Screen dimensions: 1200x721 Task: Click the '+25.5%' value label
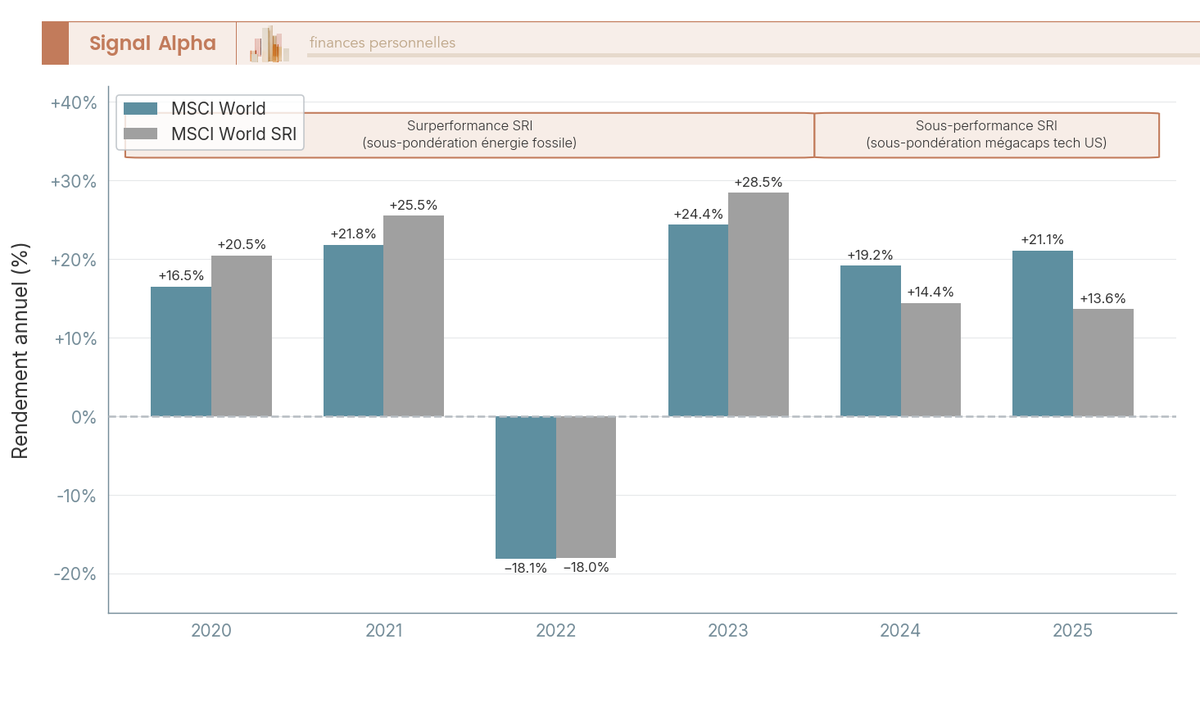point(413,205)
